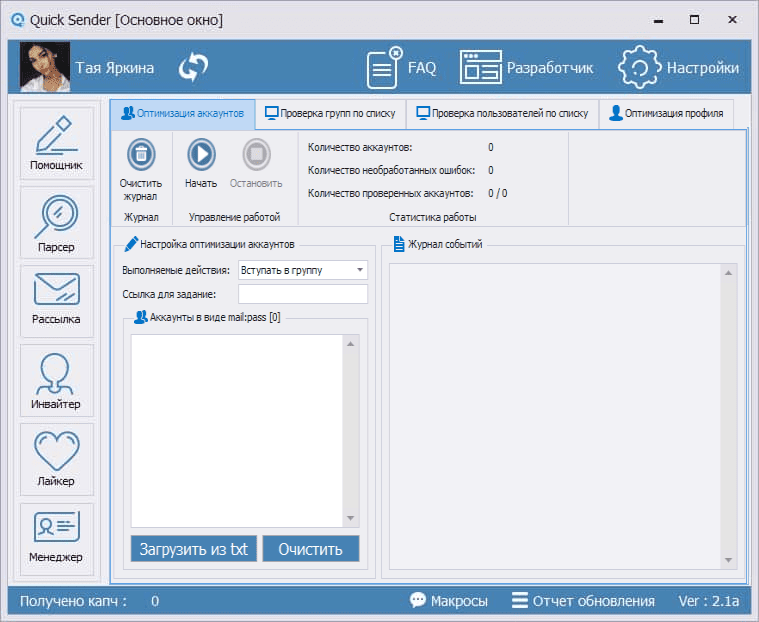
Task: Click the Ver : 2.1a version label
Action: click(x=709, y=601)
